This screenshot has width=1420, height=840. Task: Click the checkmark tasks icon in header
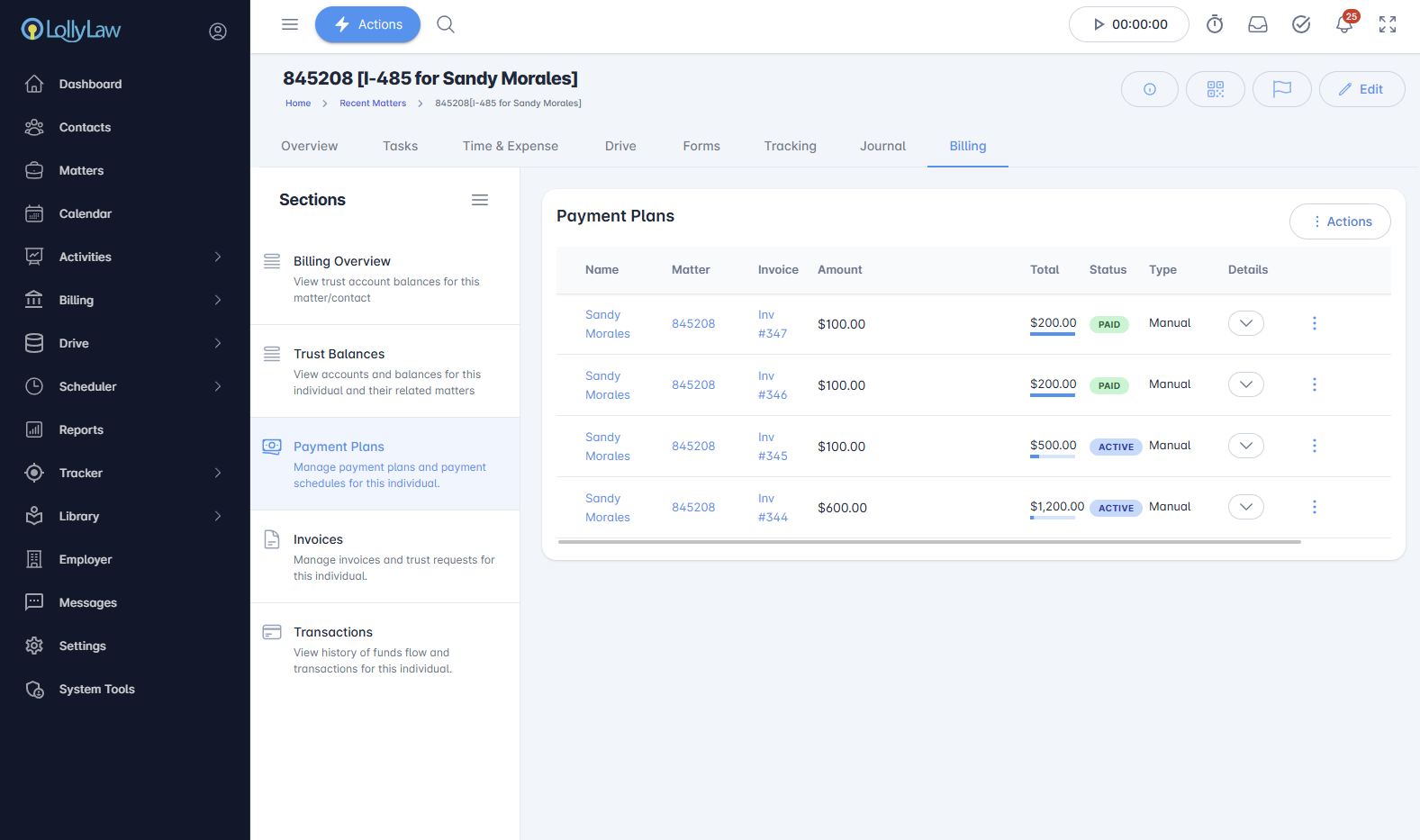tap(1301, 24)
